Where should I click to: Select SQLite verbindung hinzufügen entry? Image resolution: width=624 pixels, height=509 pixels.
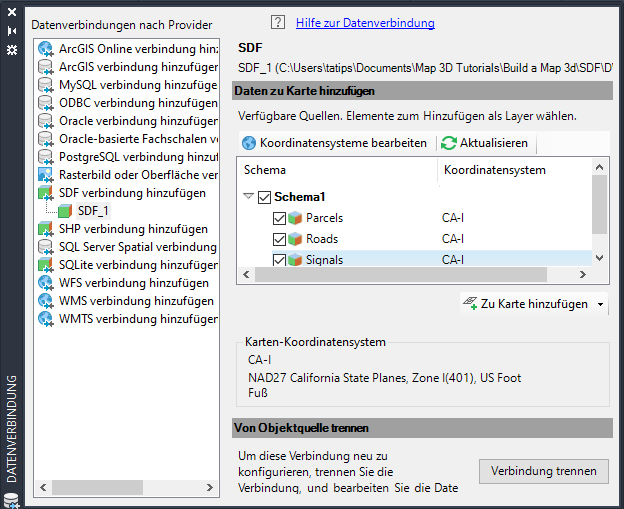(138, 265)
